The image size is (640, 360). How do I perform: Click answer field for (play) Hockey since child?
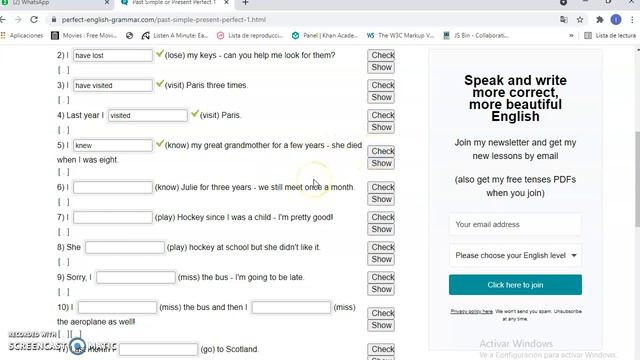click(113, 217)
